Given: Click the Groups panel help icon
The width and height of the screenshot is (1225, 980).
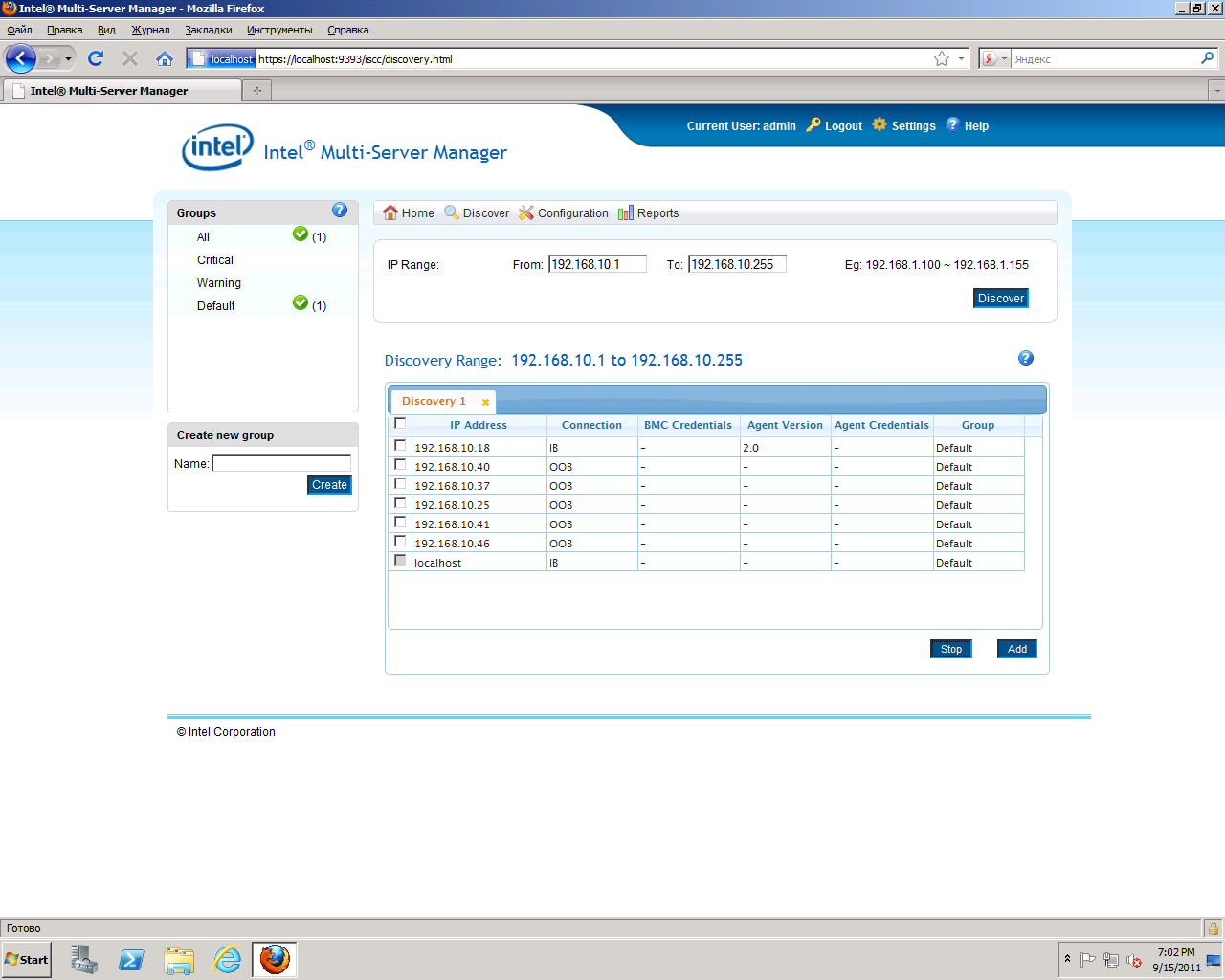Looking at the screenshot, I should [340, 211].
